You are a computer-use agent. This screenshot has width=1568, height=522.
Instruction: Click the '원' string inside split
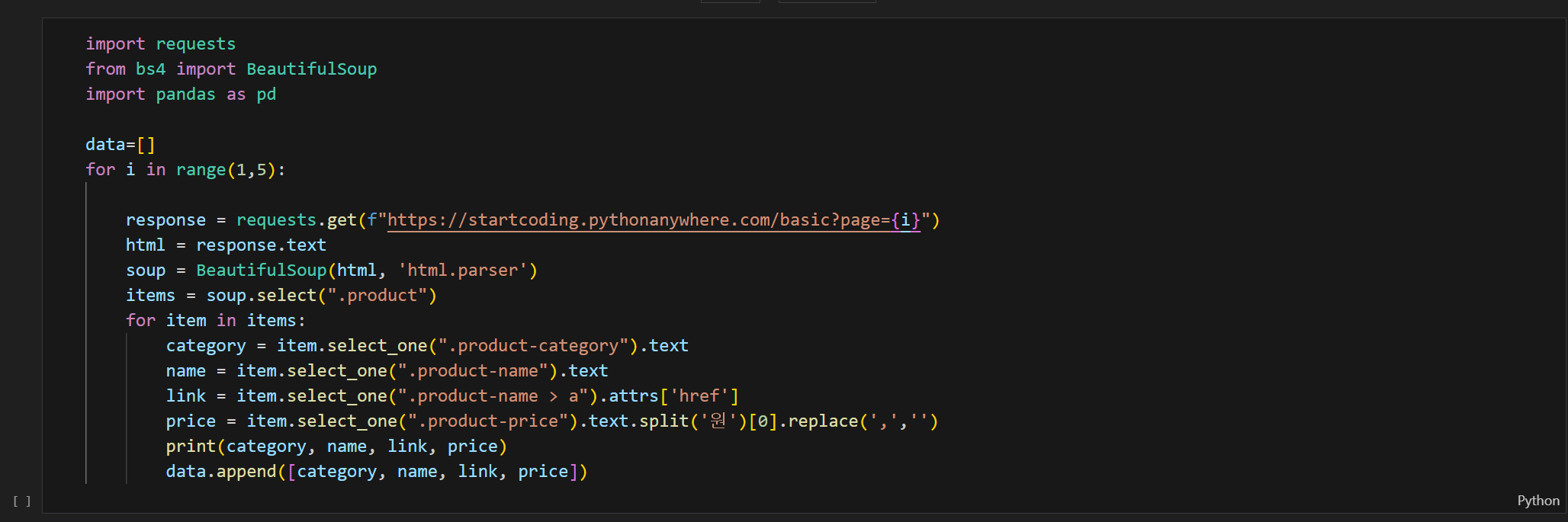718,421
